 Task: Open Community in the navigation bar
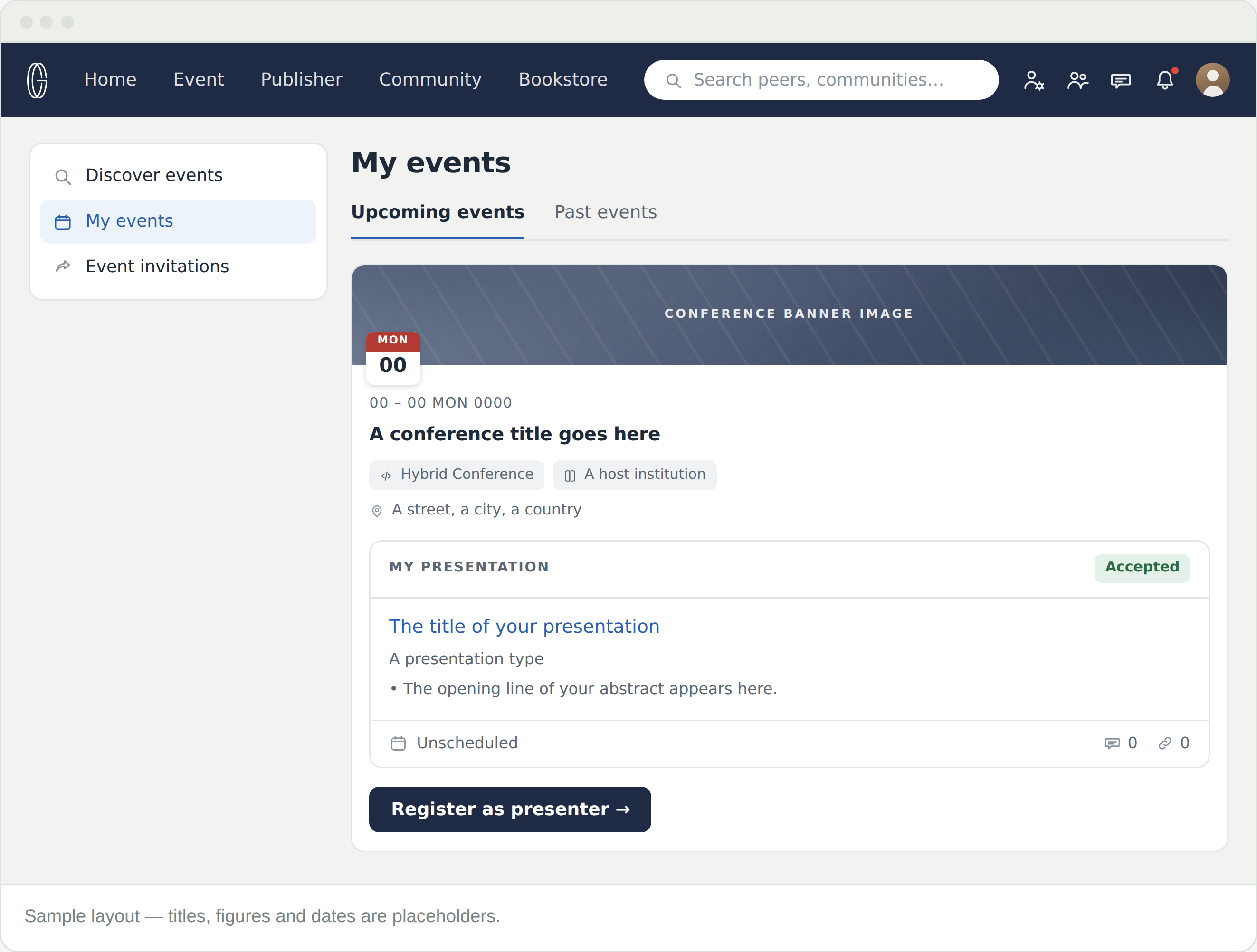click(430, 79)
